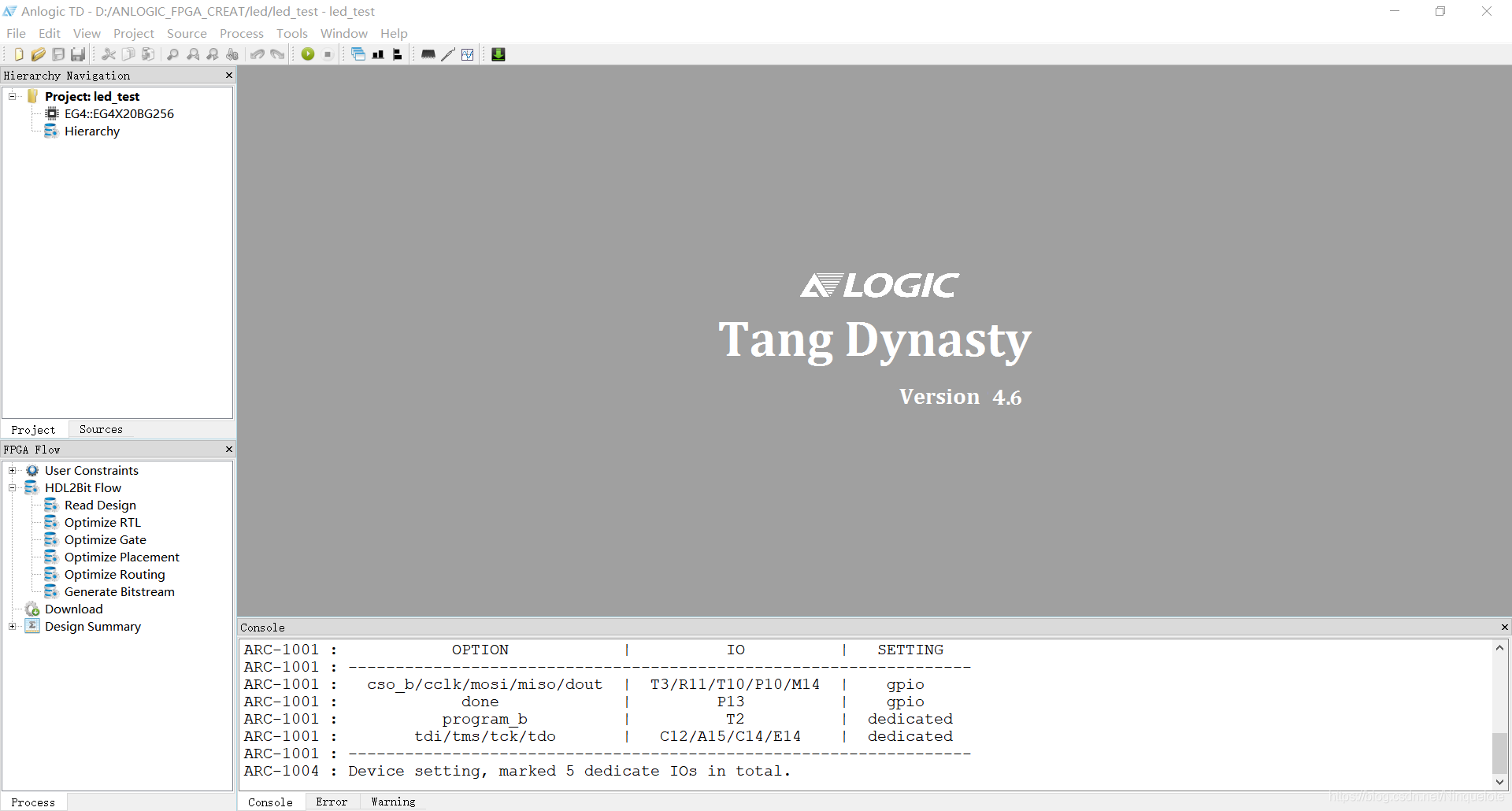Click the tile windows vertically icon
Screen dimensions: 1512x811
tap(398, 54)
